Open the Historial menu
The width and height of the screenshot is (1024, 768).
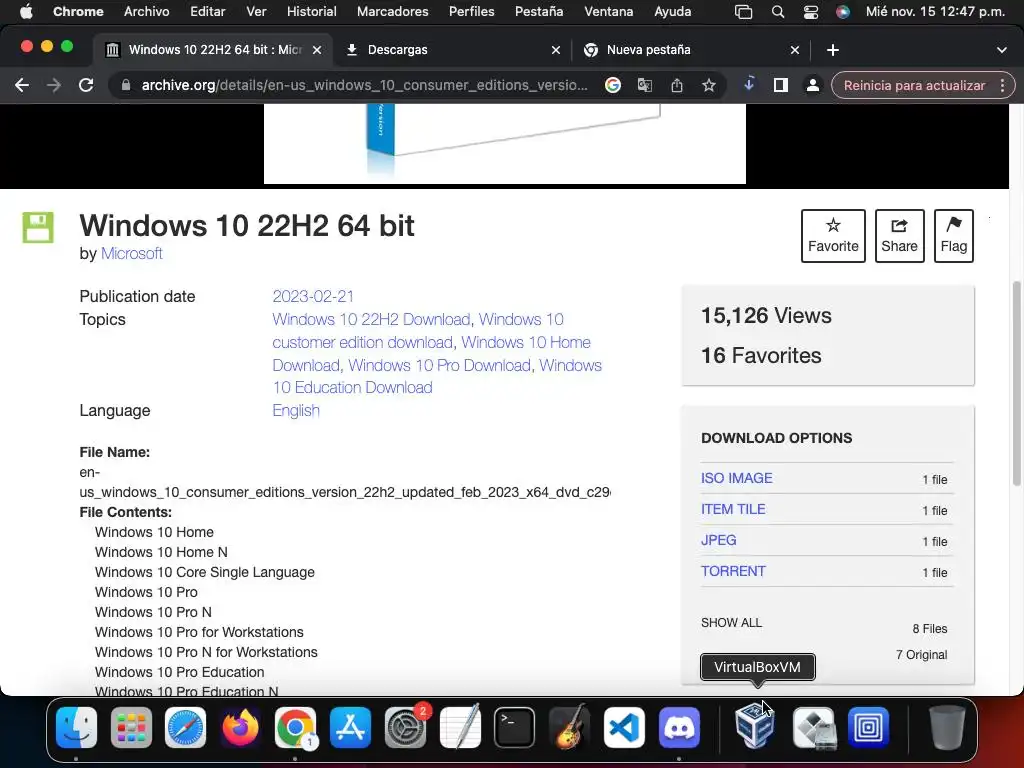click(312, 11)
